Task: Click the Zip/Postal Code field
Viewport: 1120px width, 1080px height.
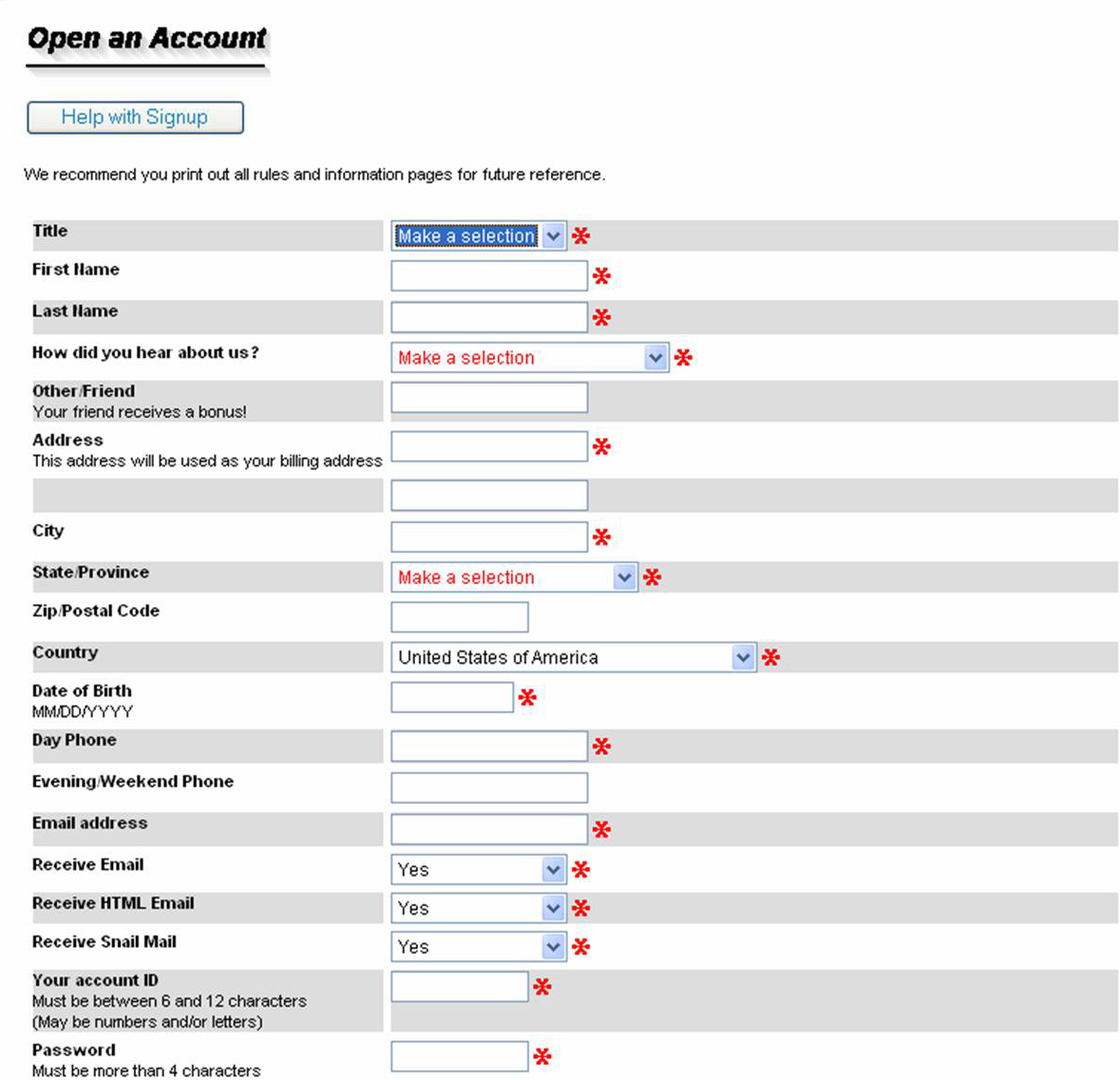Action: coord(459,617)
